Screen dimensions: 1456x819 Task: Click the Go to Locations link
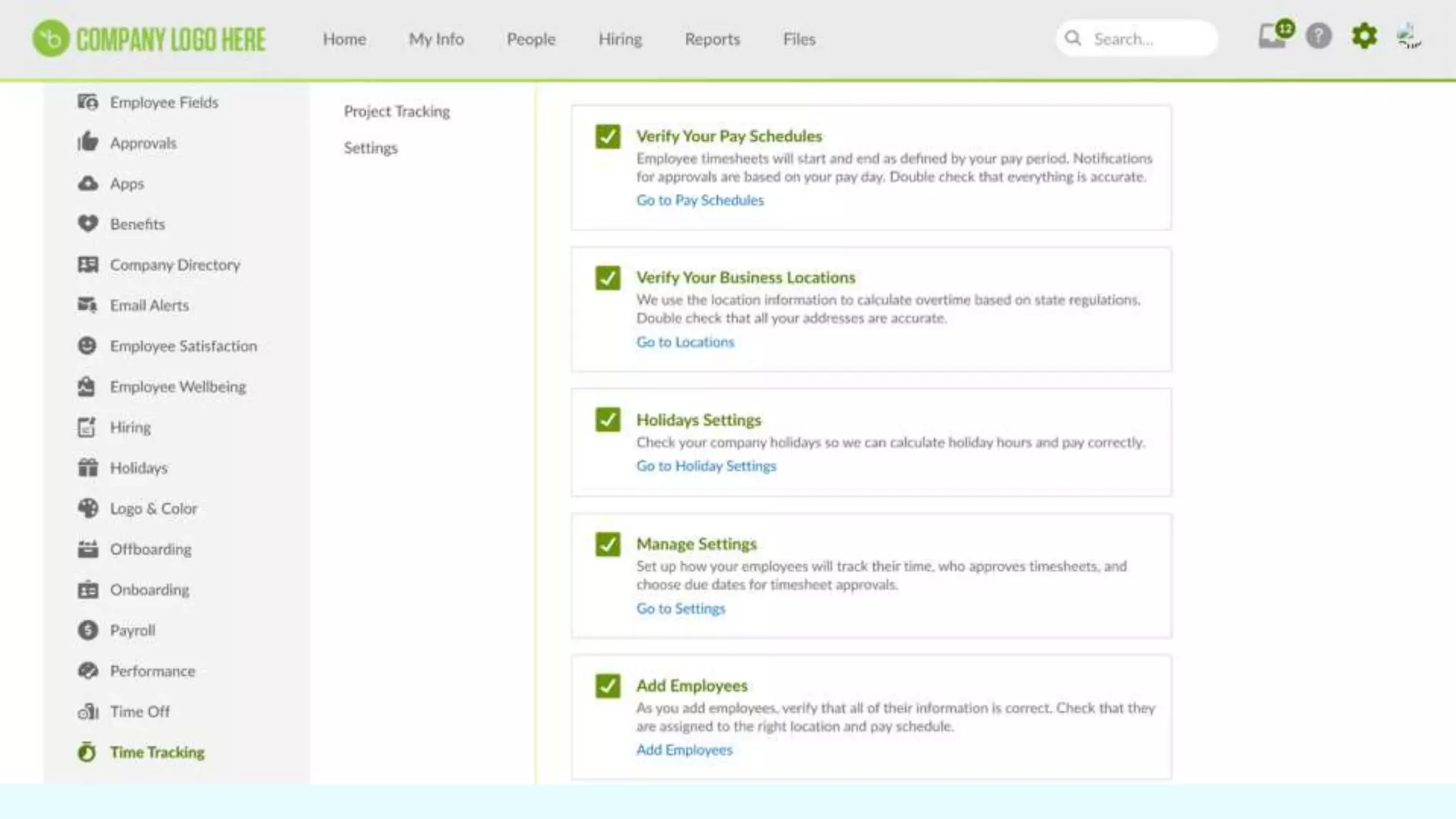tap(685, 342)
